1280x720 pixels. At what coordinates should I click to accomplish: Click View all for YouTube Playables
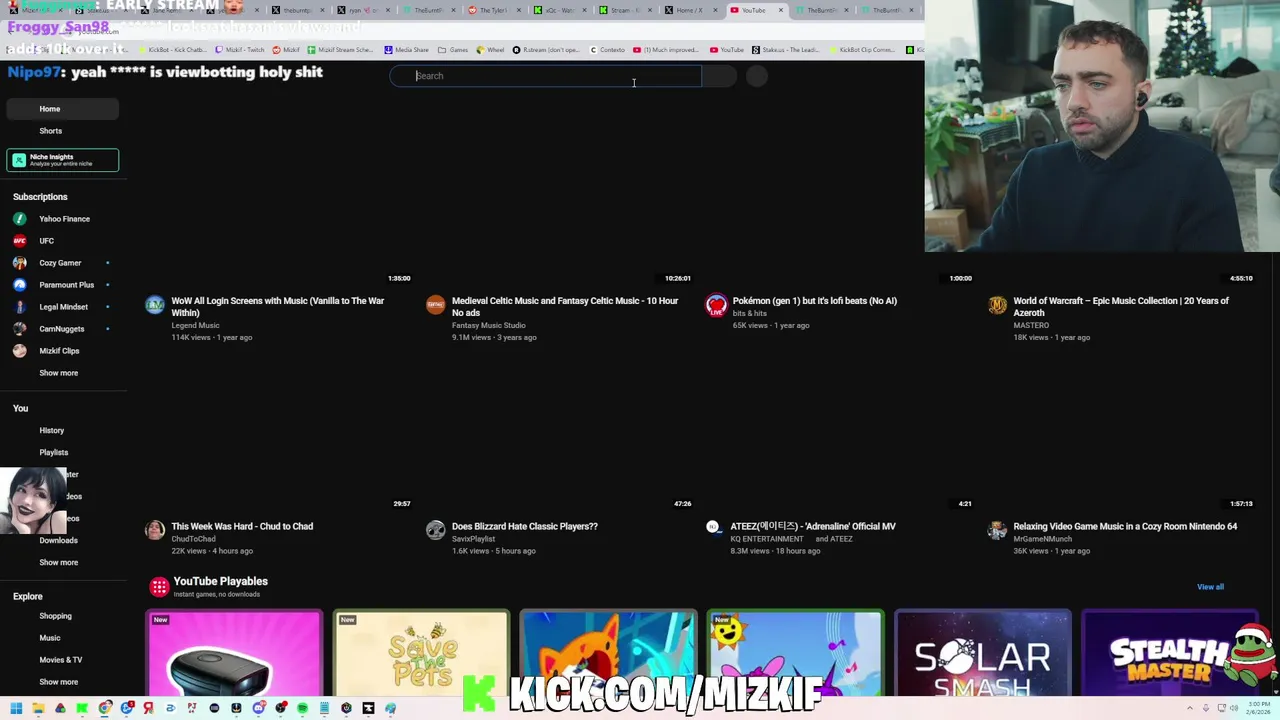point(1210,587)
